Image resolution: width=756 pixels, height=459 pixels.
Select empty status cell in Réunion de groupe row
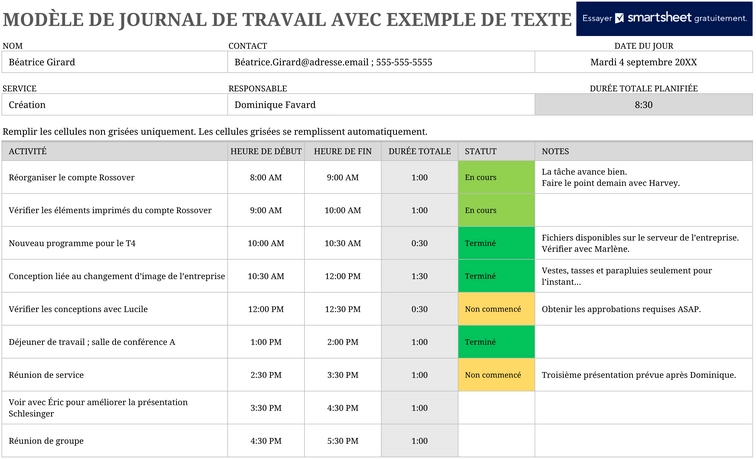pyautogui.click(x=496, y=441)
